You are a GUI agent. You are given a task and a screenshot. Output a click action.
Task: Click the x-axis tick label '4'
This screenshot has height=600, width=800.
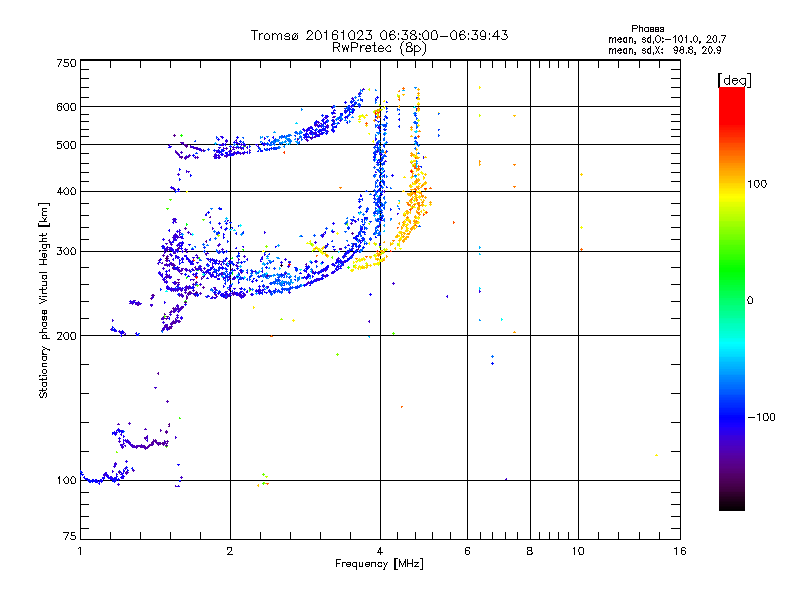point(380,551)
